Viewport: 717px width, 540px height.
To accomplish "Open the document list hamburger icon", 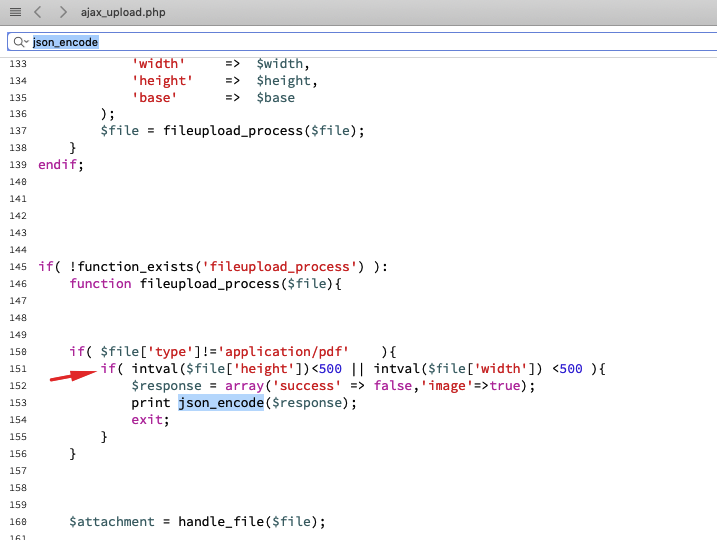I will (x=15, y=12).
